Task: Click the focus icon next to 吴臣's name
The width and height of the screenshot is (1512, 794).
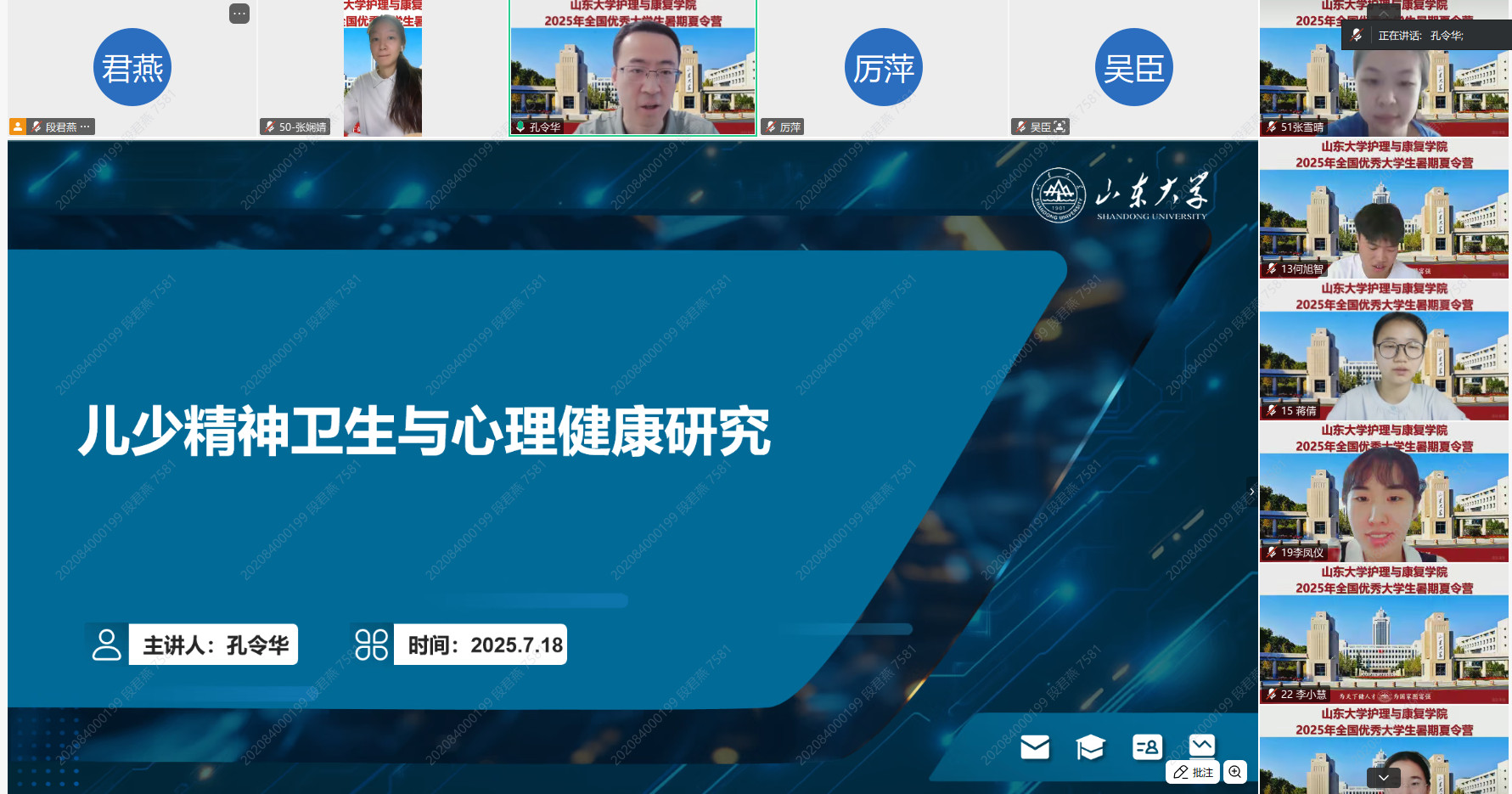Action: (x=1060, y=127)
